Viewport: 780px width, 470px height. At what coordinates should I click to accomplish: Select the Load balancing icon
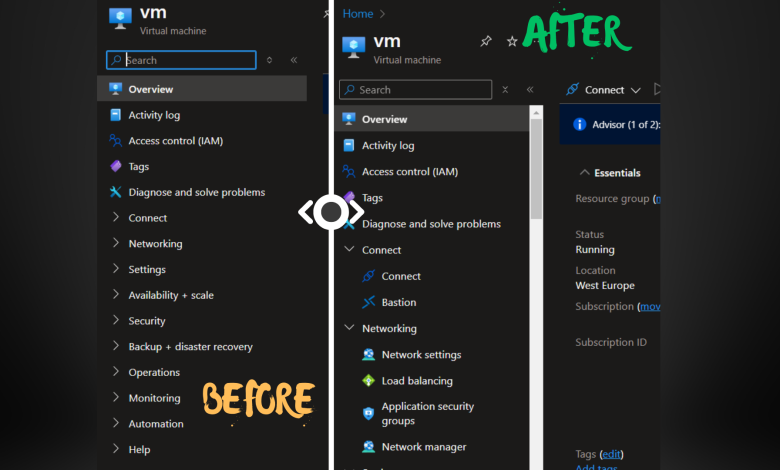pyautogui.click(x=368, y=381)
